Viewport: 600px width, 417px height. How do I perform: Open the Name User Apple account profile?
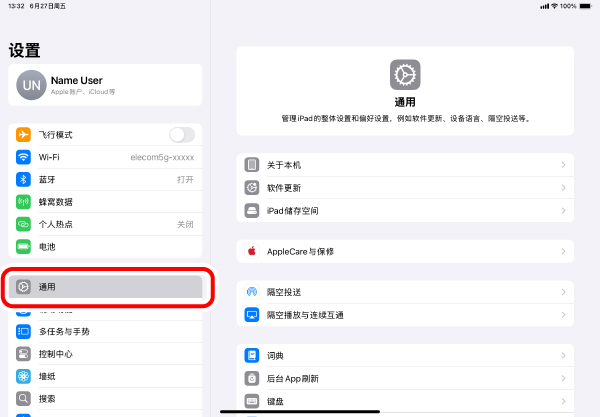tap(105, 86)
